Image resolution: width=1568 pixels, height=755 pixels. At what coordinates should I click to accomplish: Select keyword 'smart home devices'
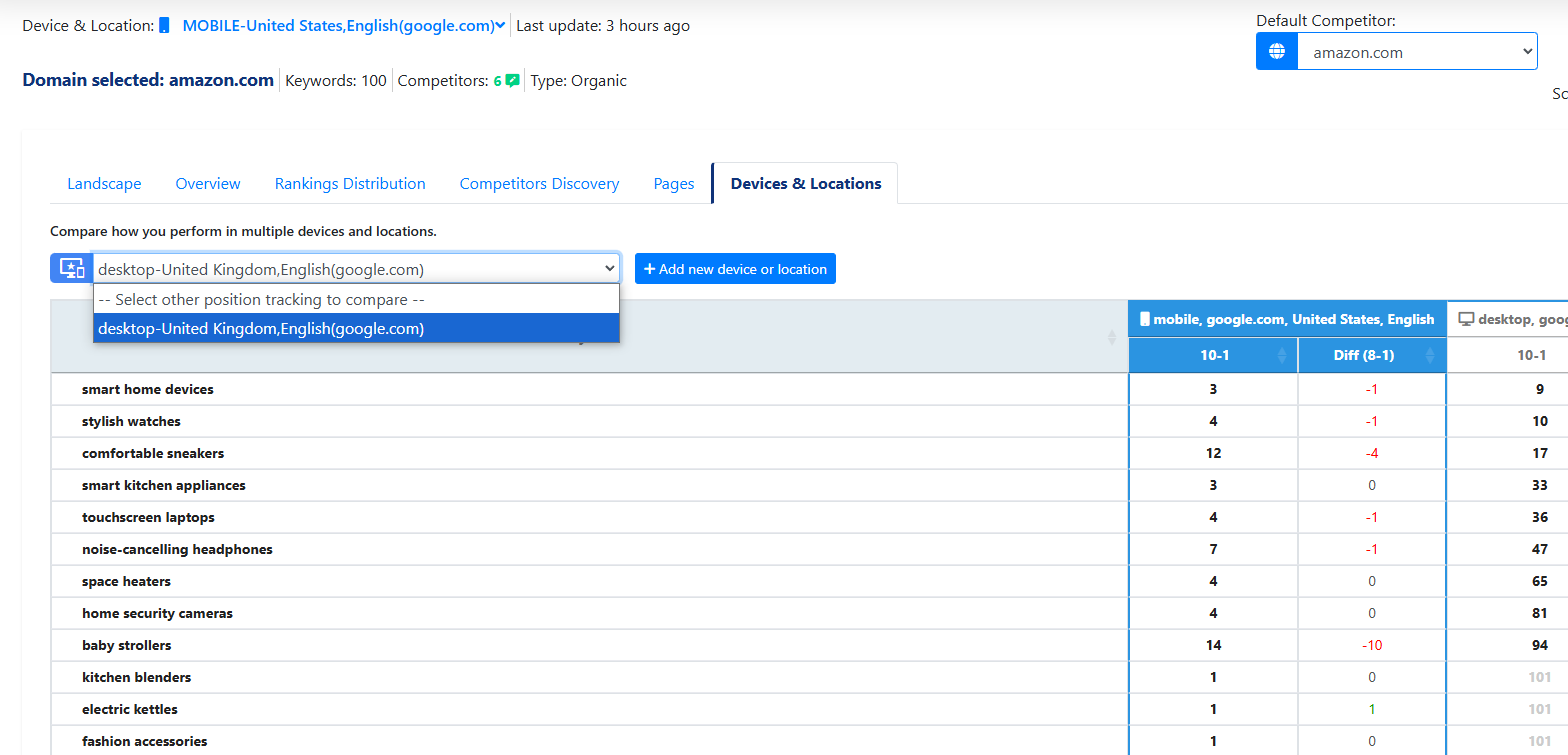[x=148, y=389]
